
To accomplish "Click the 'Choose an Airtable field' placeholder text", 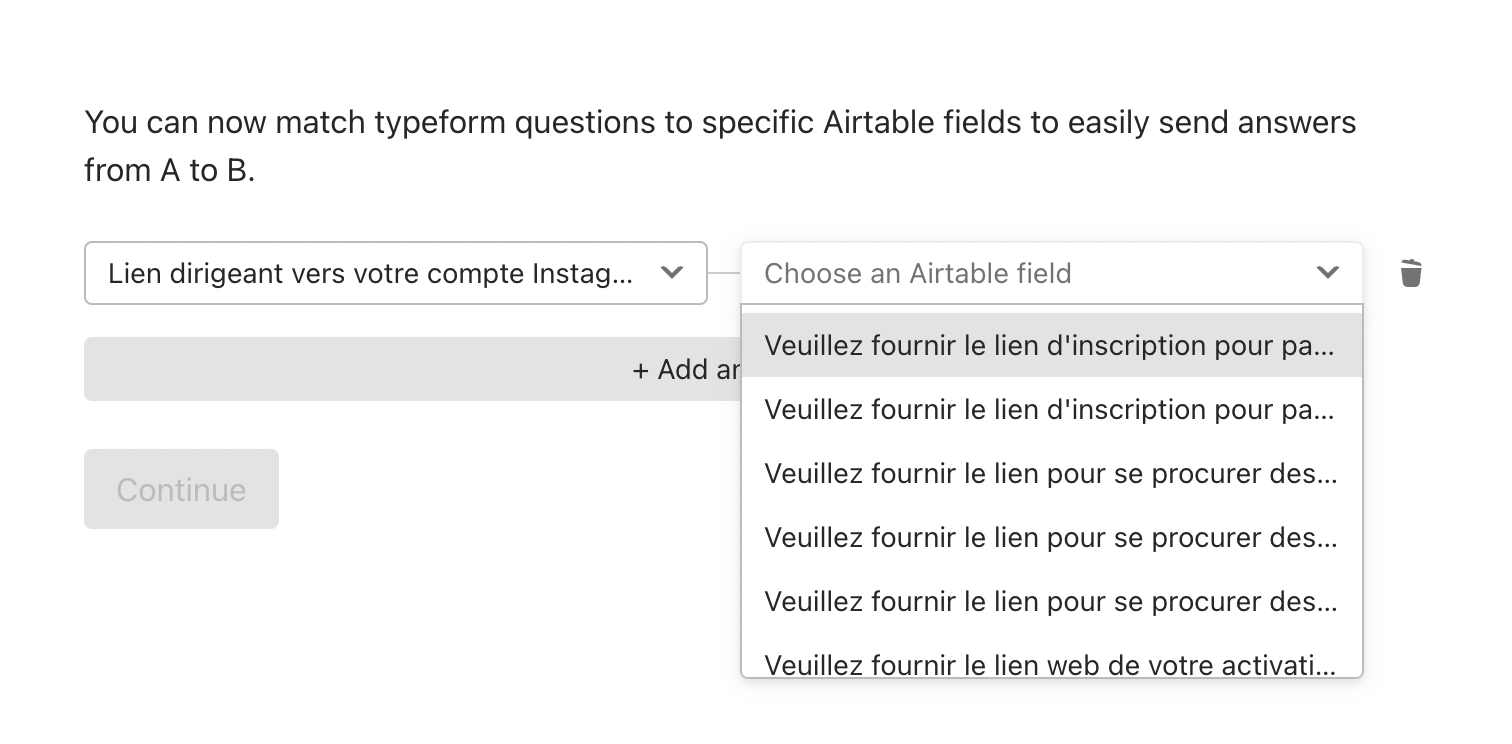I will point(918,273).
